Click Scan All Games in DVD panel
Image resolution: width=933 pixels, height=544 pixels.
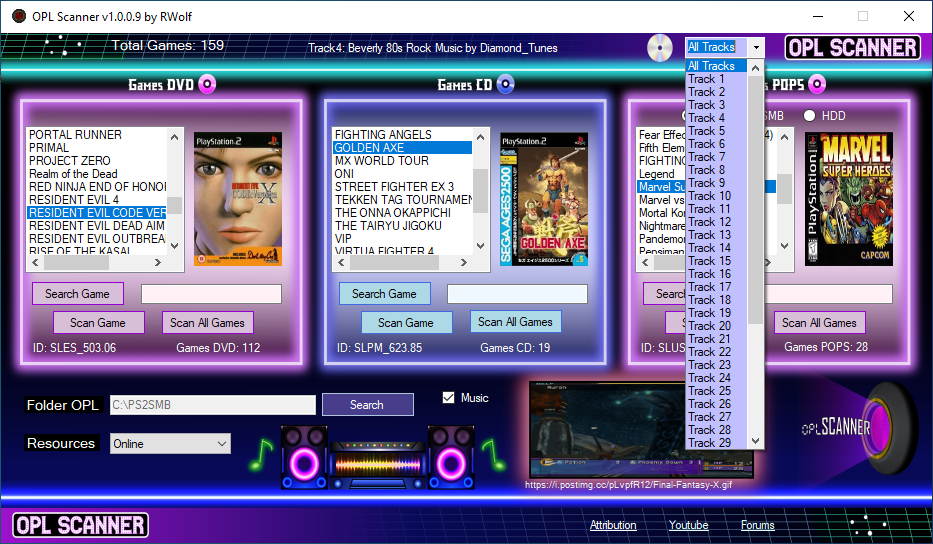coord(207,323)
